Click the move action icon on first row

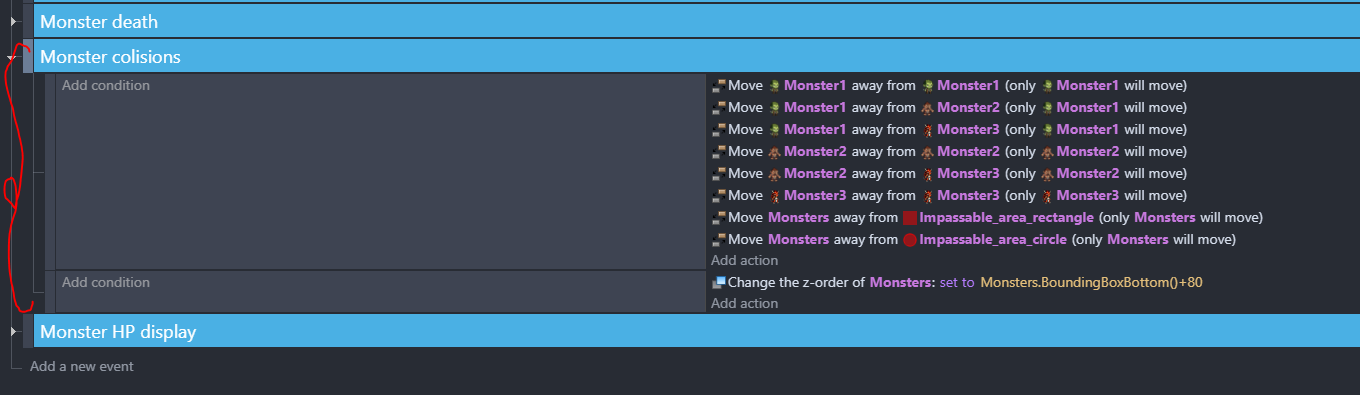pos(718,86)
